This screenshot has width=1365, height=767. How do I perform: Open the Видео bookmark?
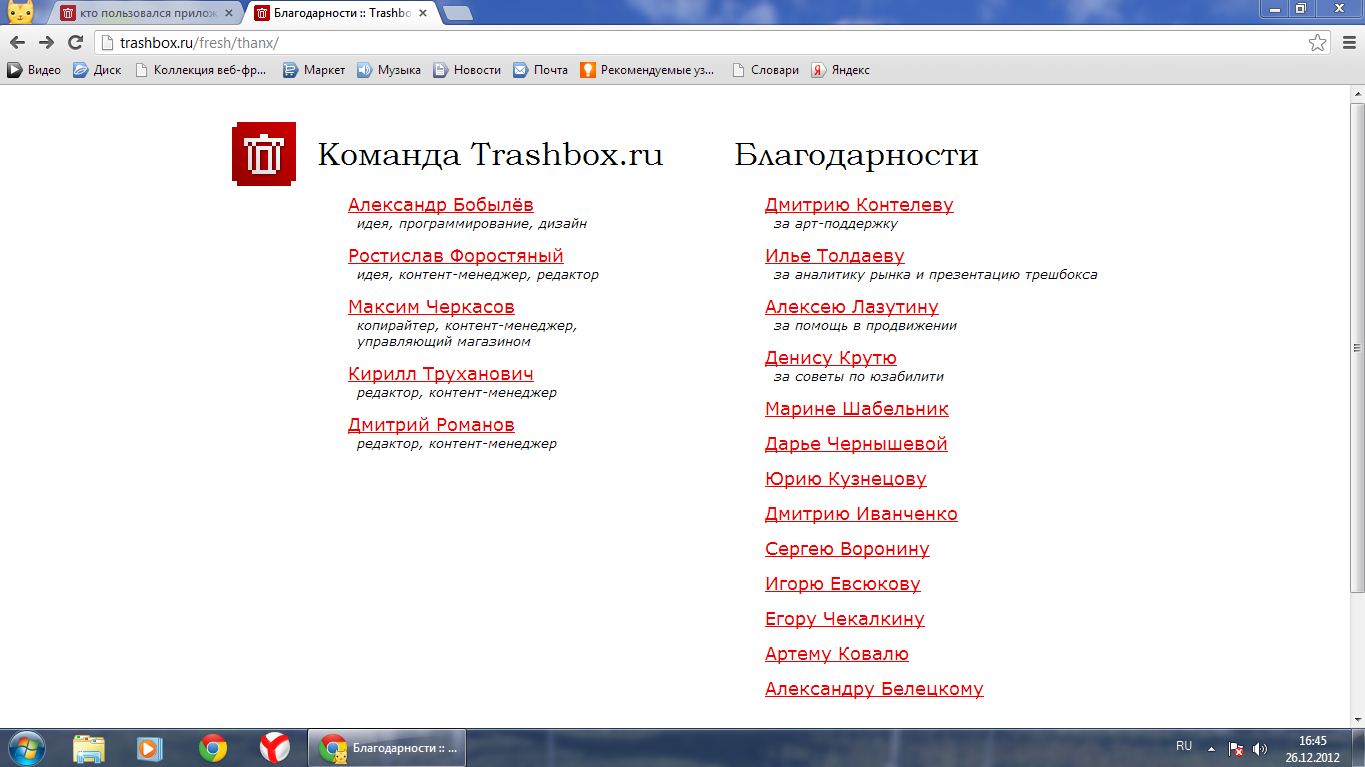[34, 70]
